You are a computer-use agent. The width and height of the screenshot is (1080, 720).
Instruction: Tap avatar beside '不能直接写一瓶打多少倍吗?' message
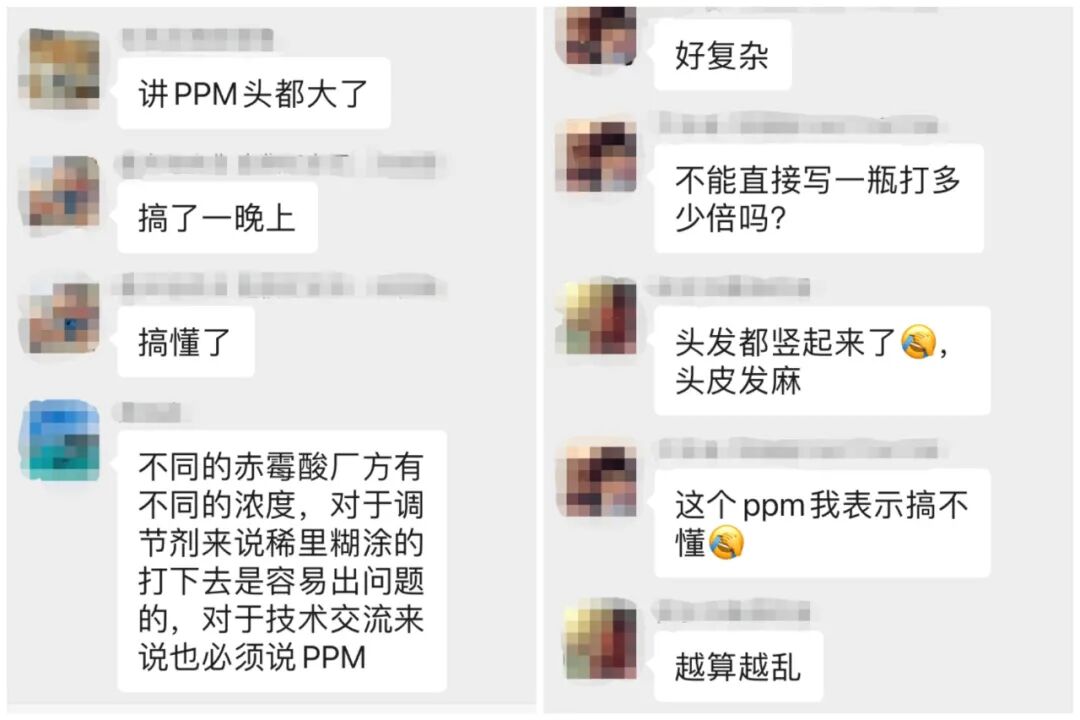597,156
